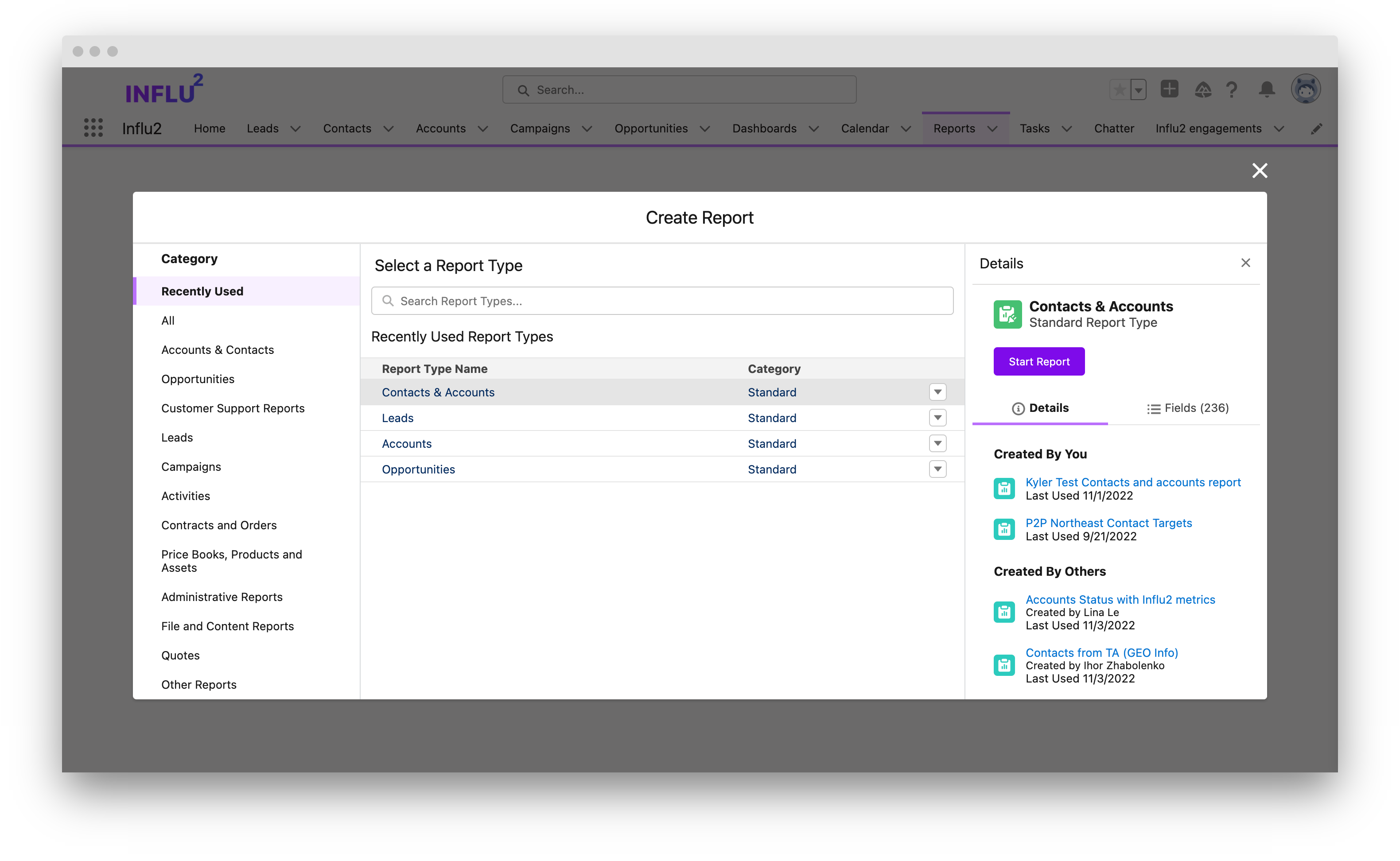Click the notifications bell icon
1400x861 pixels.
pyautogui.click(x=1266, y=89)
